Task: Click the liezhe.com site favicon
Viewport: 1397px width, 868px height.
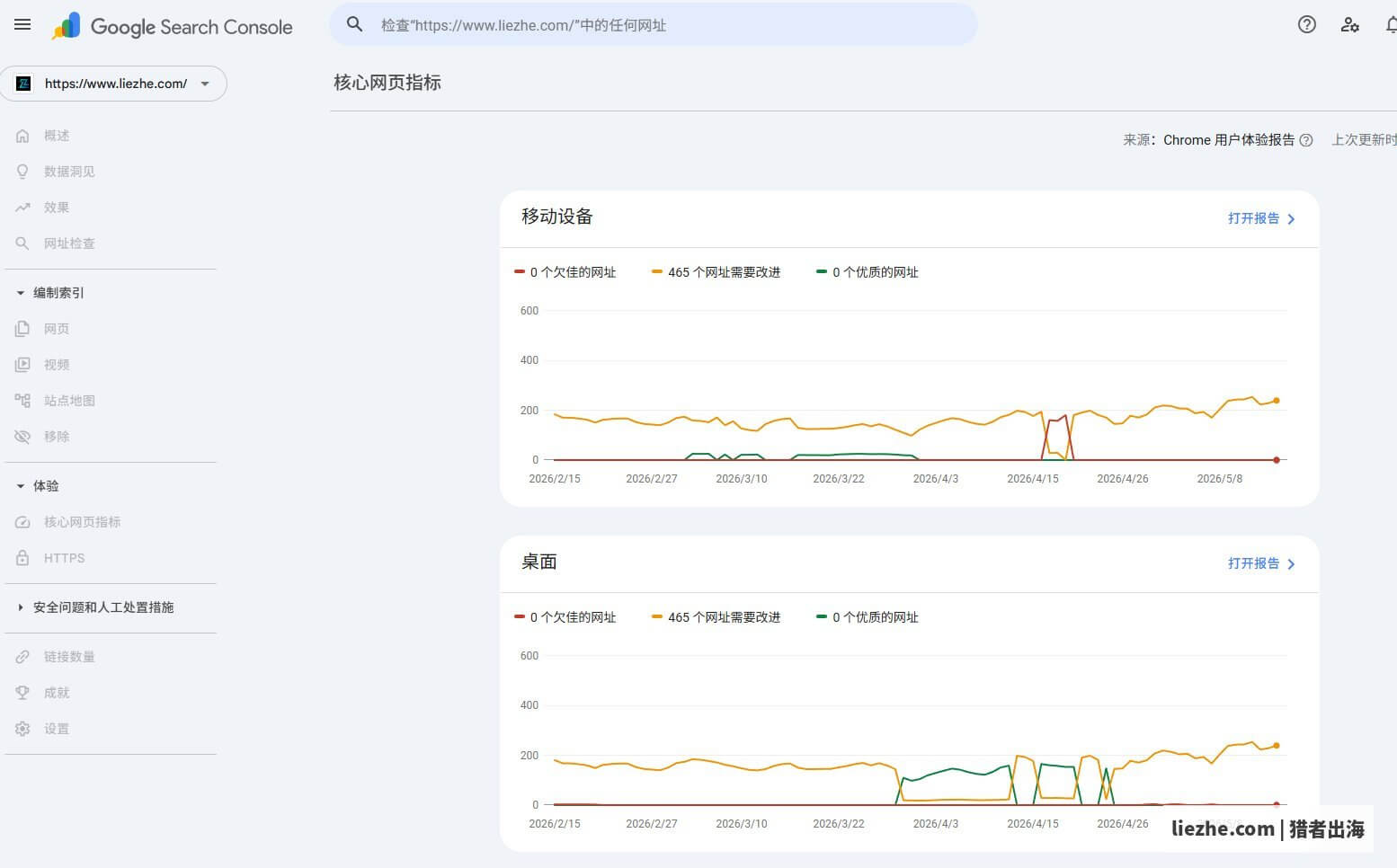Action: (x=24, y=84)
